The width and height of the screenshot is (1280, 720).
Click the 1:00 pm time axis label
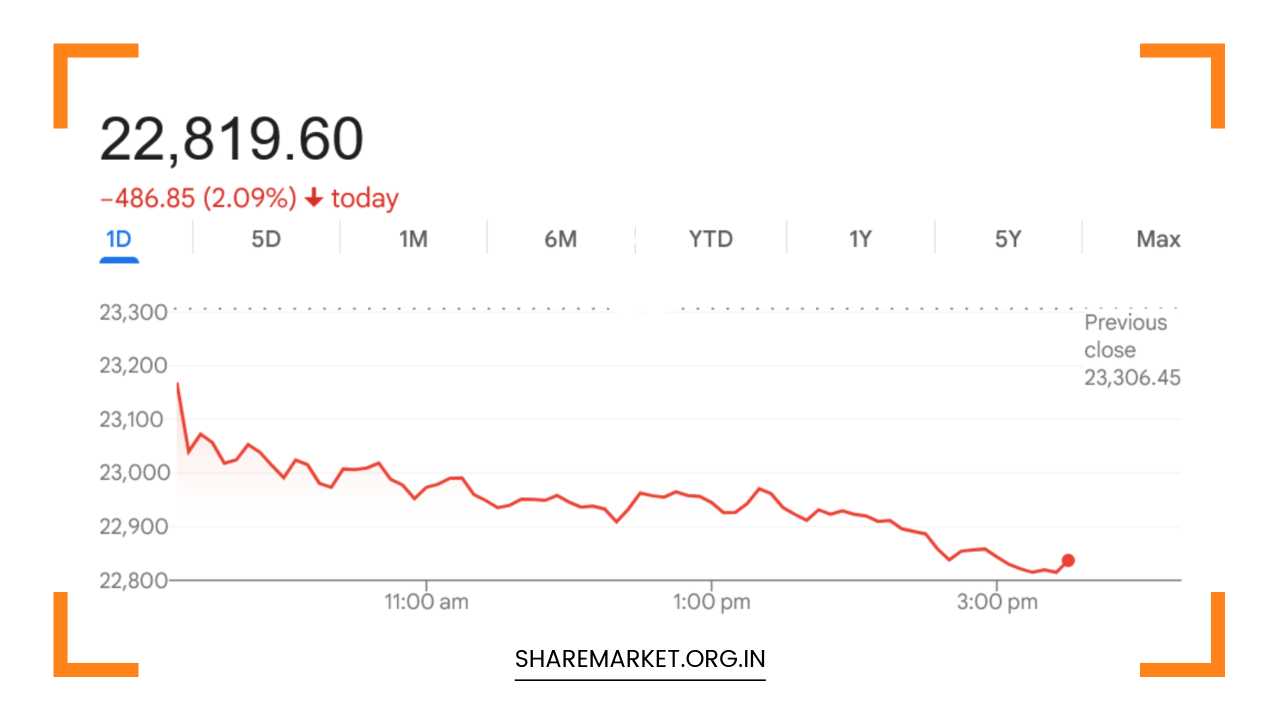[711, 602]
